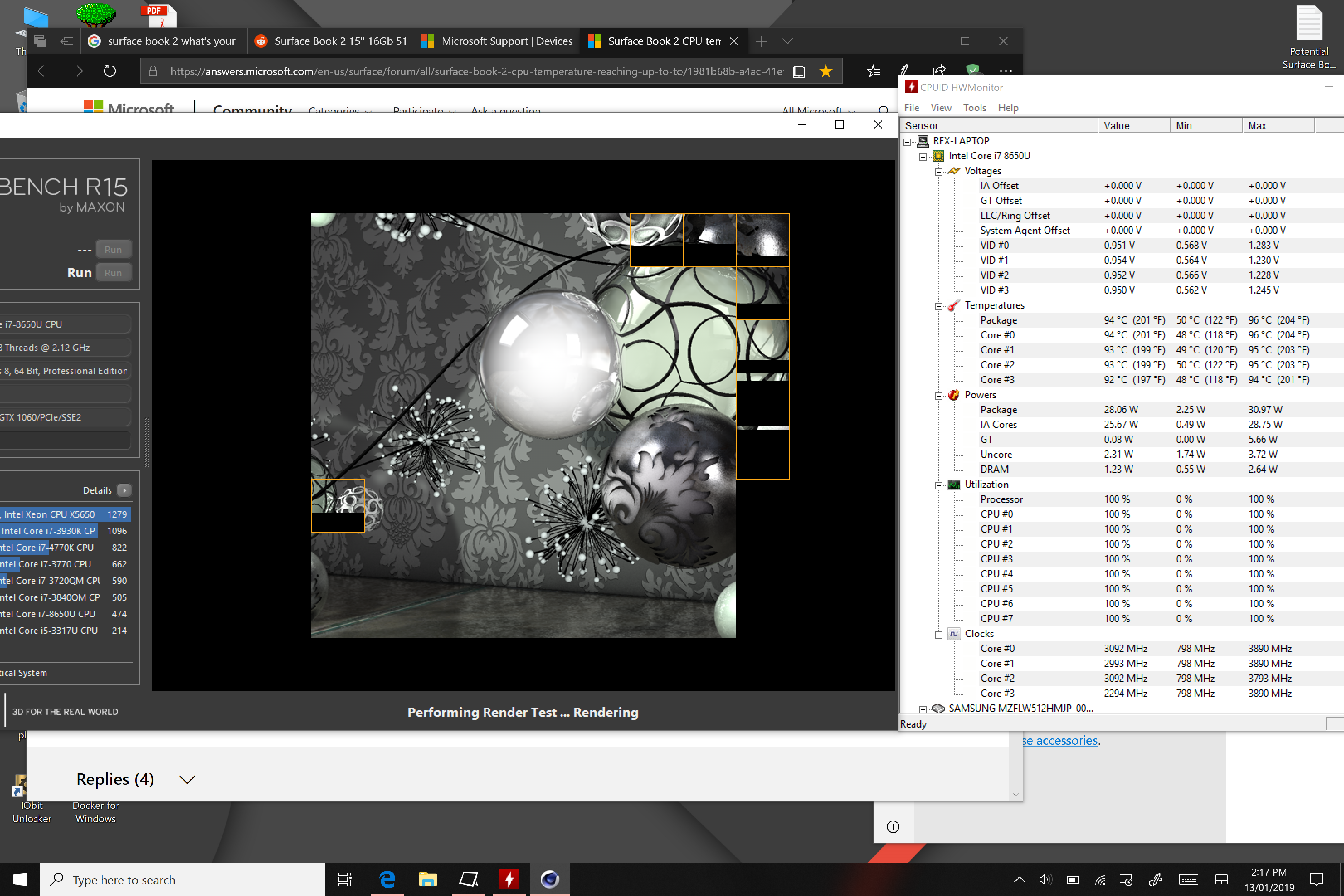
Task: Open reading view book icon
Action: 799,71
